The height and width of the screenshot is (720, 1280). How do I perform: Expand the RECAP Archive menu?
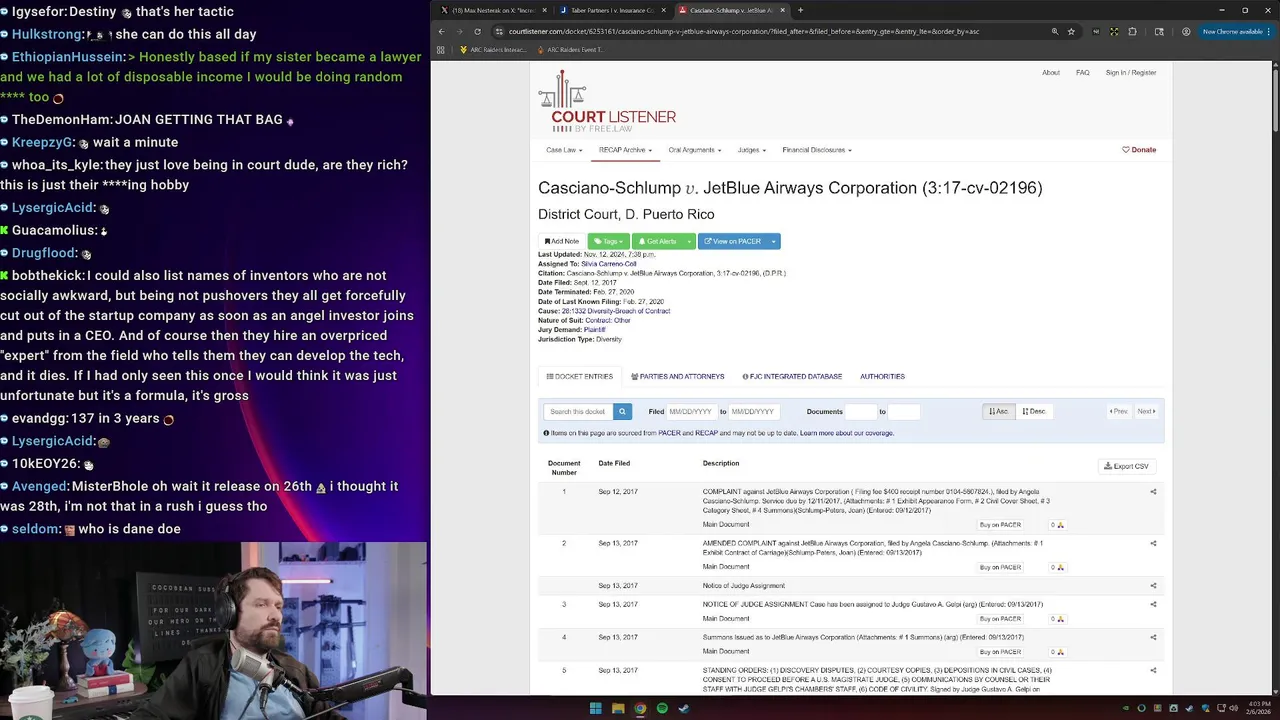(x=625, y=150)
